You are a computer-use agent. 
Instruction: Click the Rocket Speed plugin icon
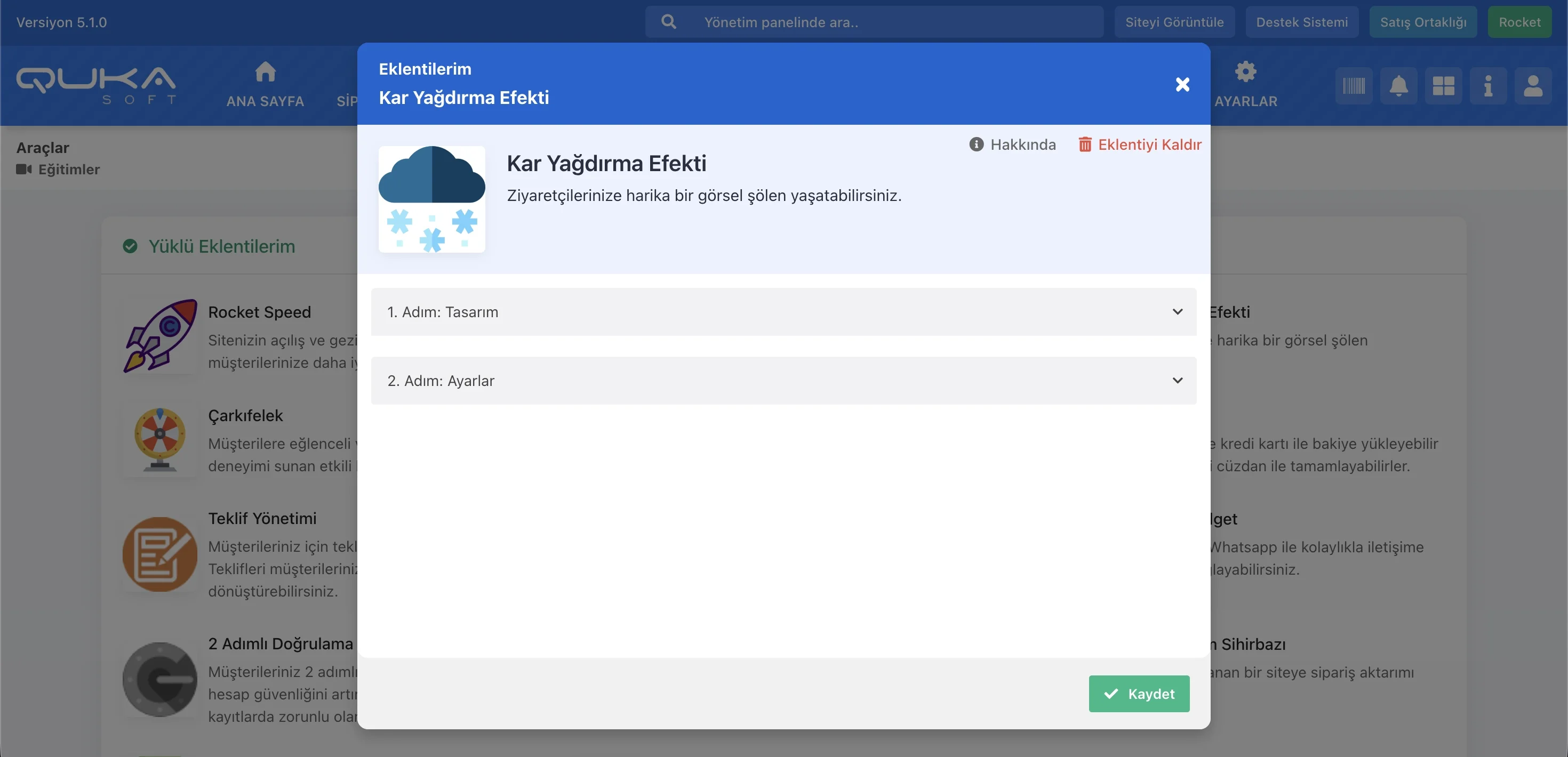pyautogui.click(x=160, y=335)
